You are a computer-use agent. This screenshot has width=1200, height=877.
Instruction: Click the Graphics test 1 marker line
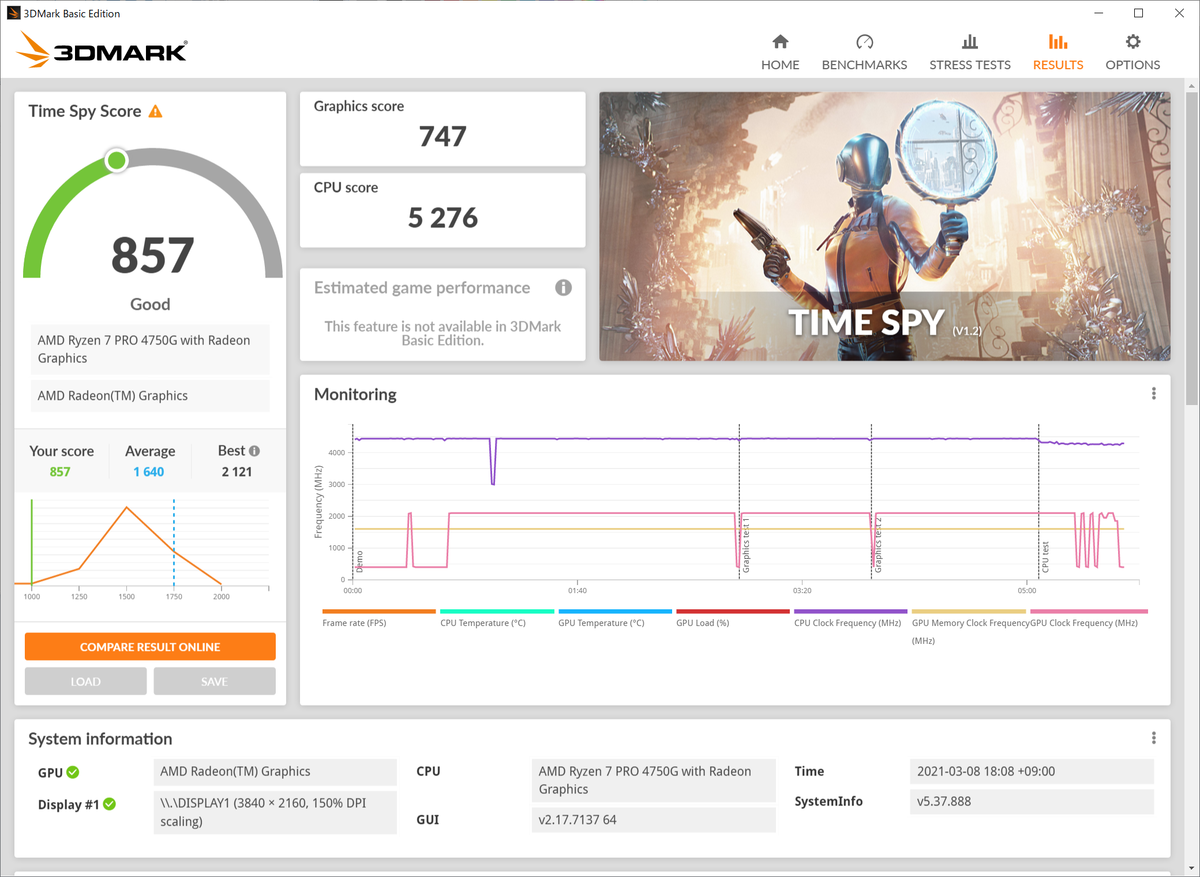(739, 500)
